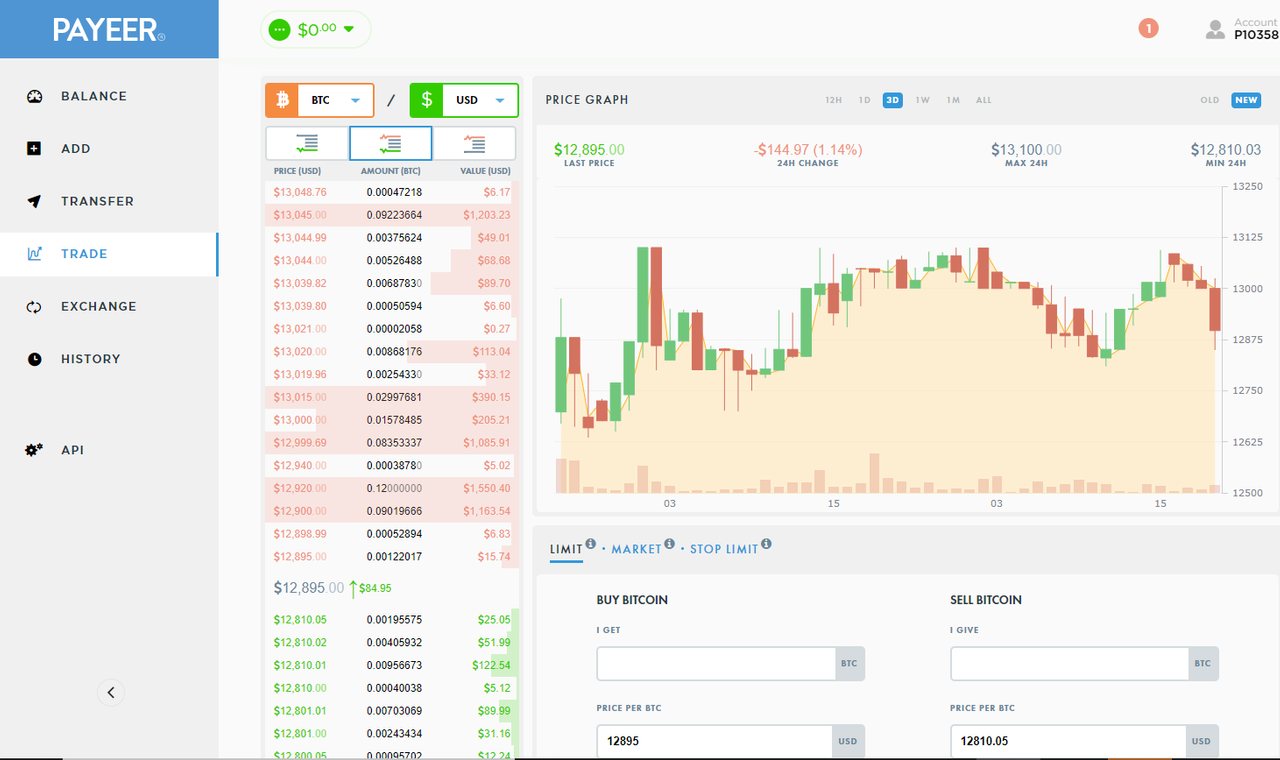Expand the $0.00 balance dropdown
This screenshot has height=760, width=1280.
tap(316, 29)
